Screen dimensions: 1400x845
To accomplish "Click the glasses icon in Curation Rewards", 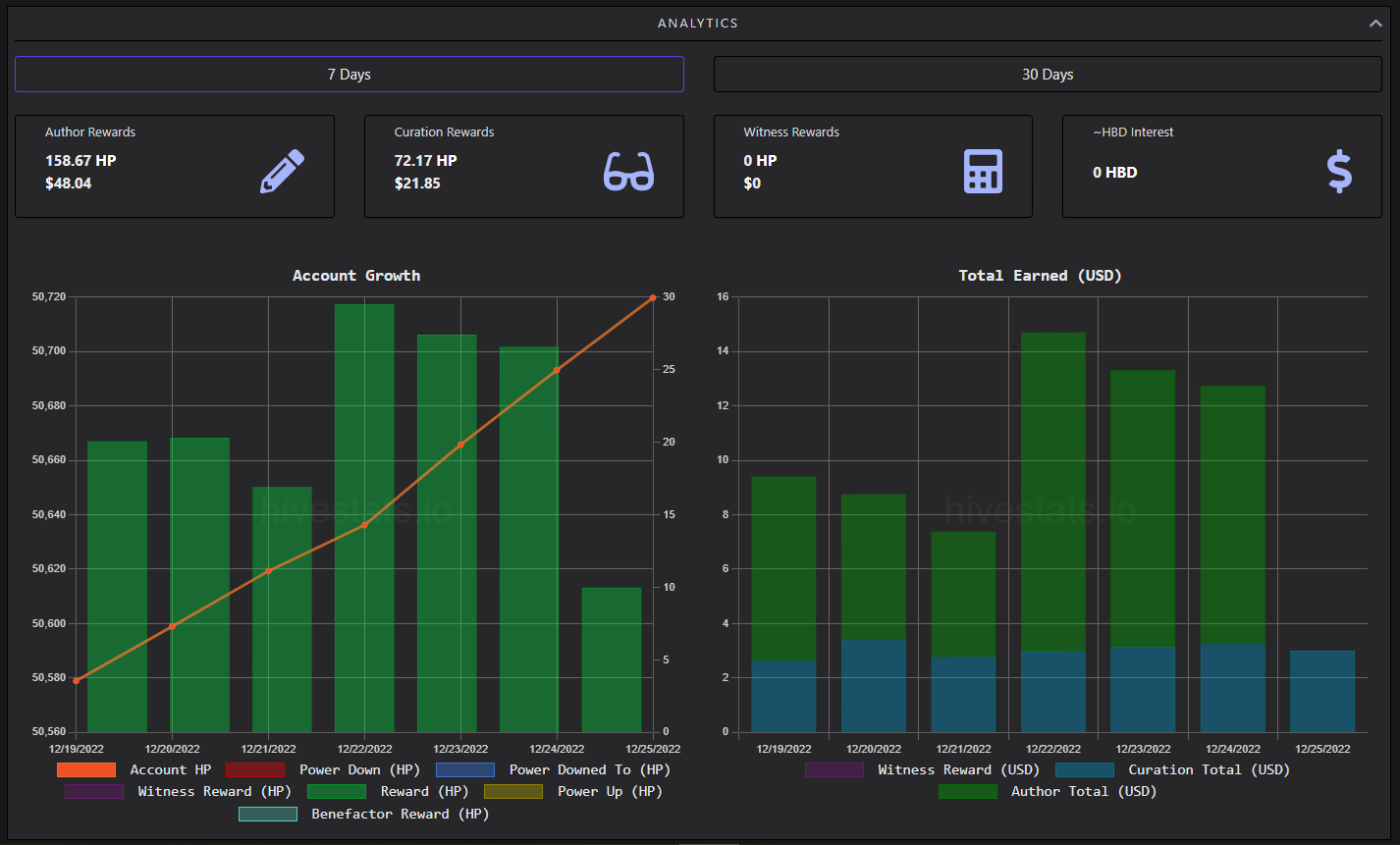I will (x=628, y=172).
